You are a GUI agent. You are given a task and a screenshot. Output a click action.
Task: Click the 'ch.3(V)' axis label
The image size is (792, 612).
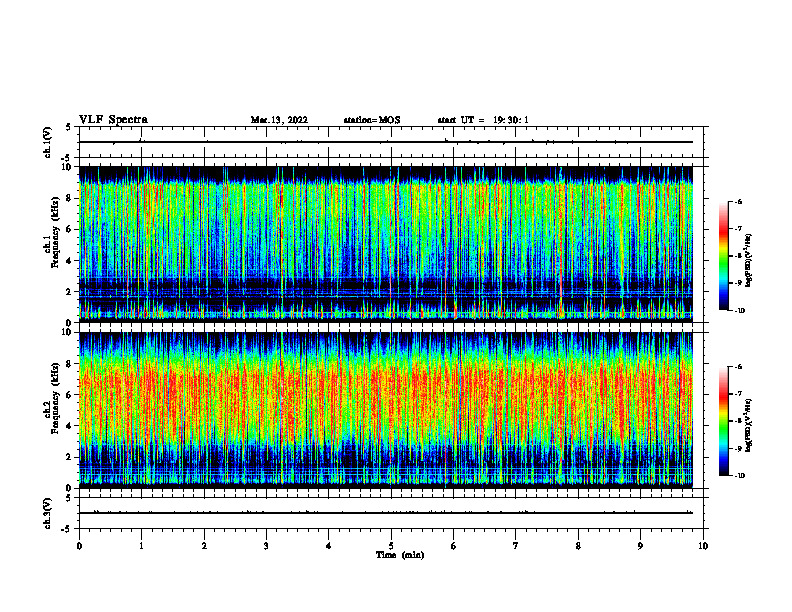tap(48, 513)
